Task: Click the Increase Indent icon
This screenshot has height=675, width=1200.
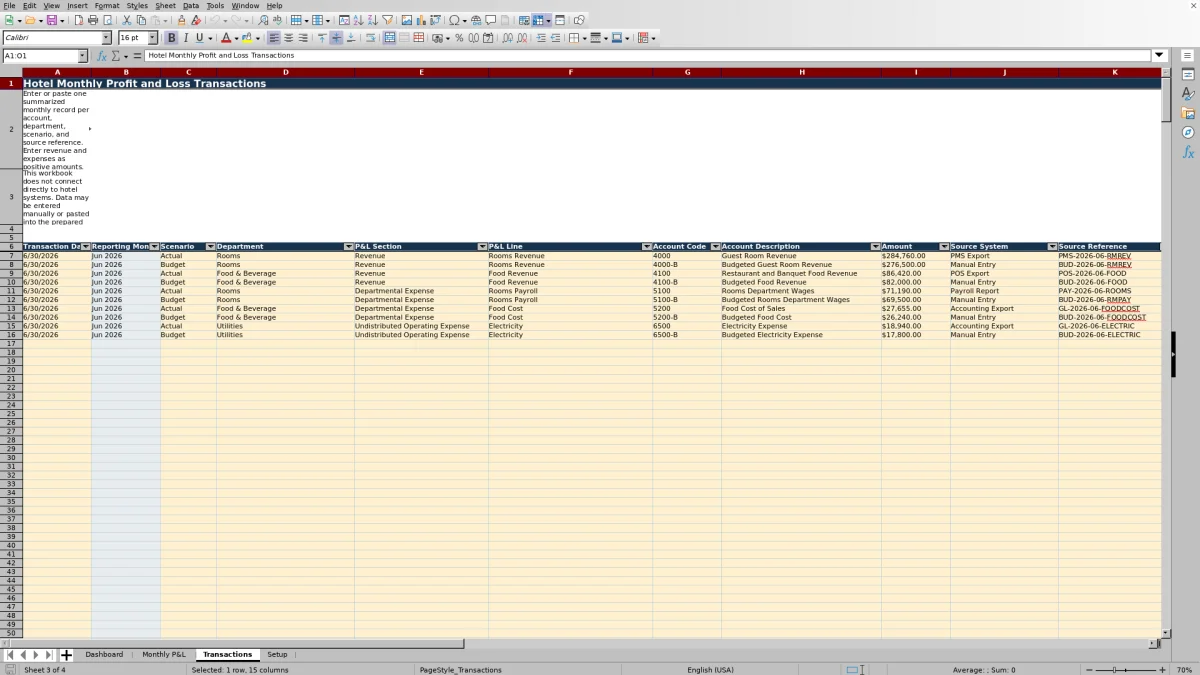Action: point(541,38)
